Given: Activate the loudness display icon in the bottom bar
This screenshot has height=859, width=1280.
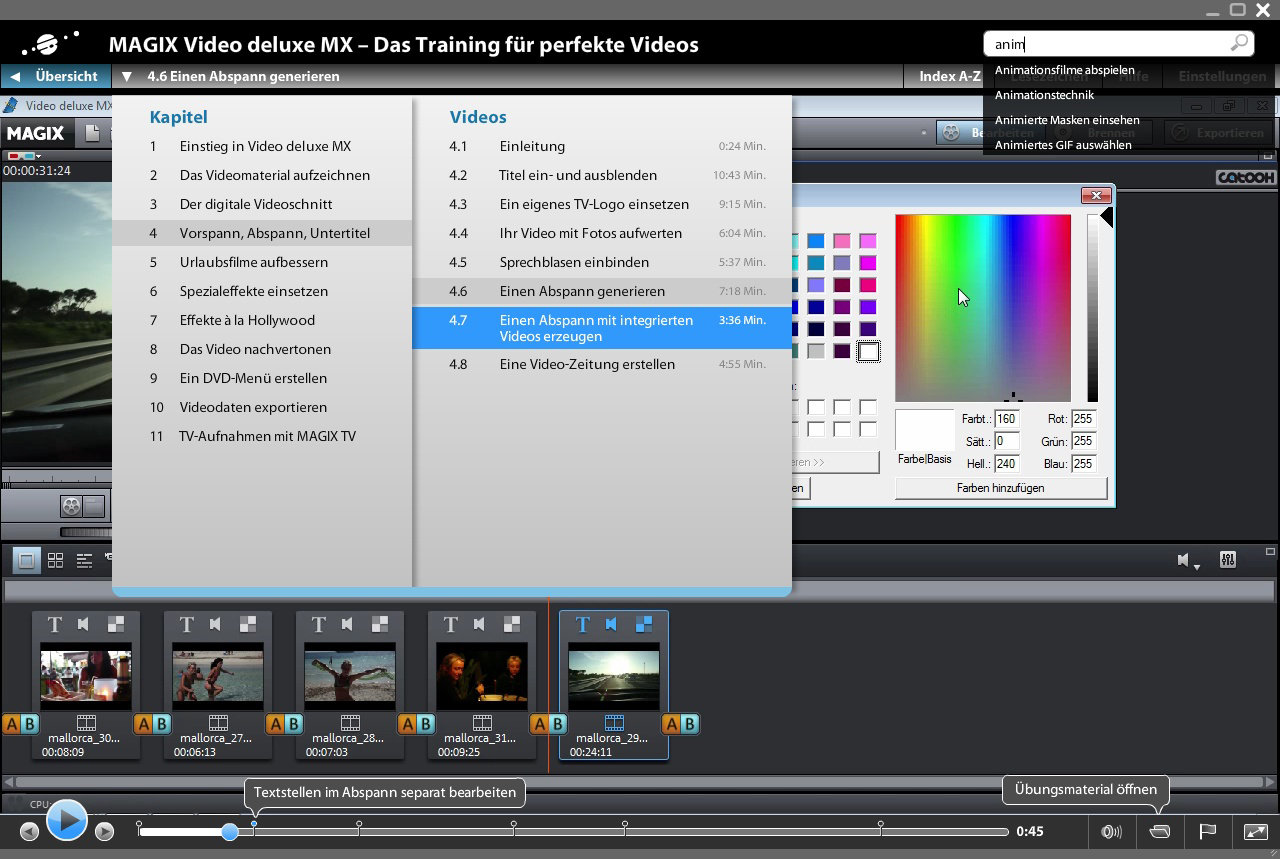Looking at the screenshot, I should click(x=1111, y=831).
